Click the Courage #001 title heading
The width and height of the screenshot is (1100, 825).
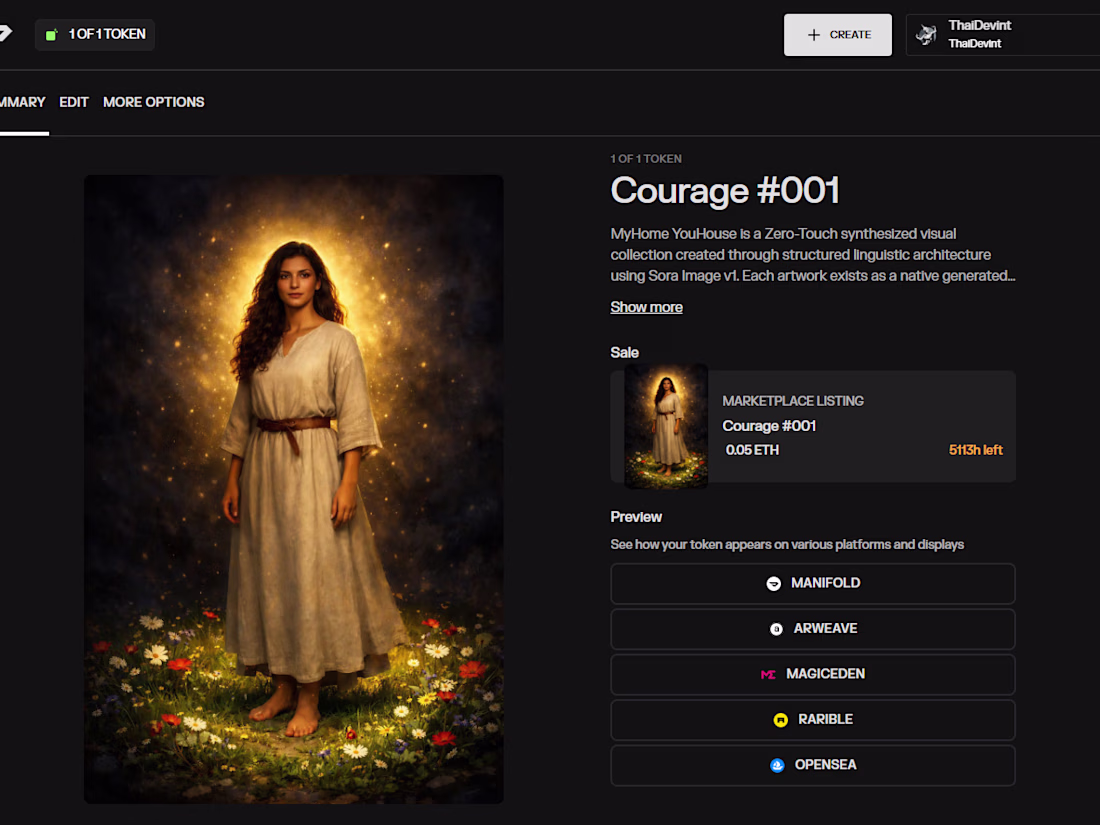725,190
